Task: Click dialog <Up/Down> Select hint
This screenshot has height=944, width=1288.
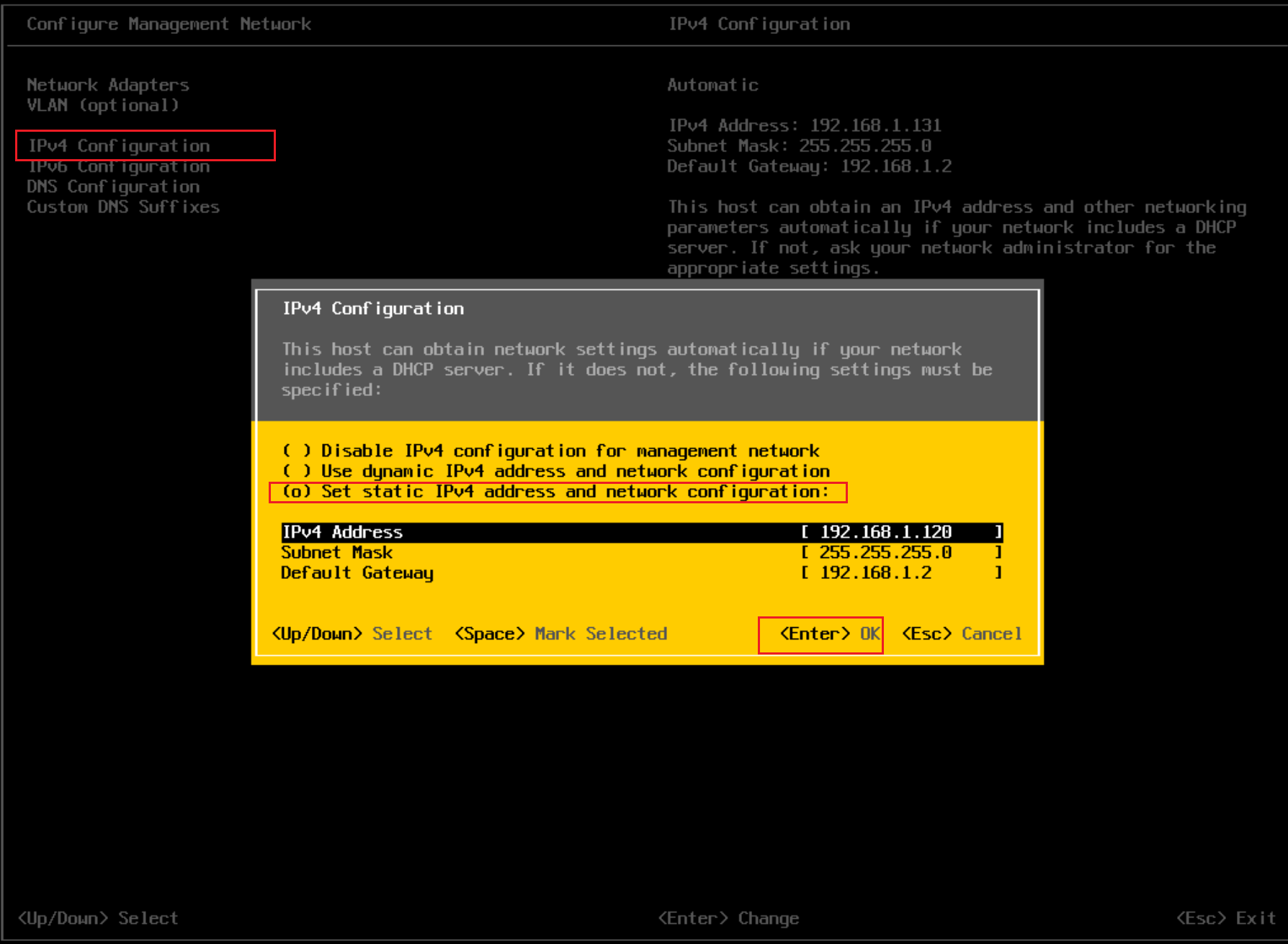Action: click(x=352, y=634)
